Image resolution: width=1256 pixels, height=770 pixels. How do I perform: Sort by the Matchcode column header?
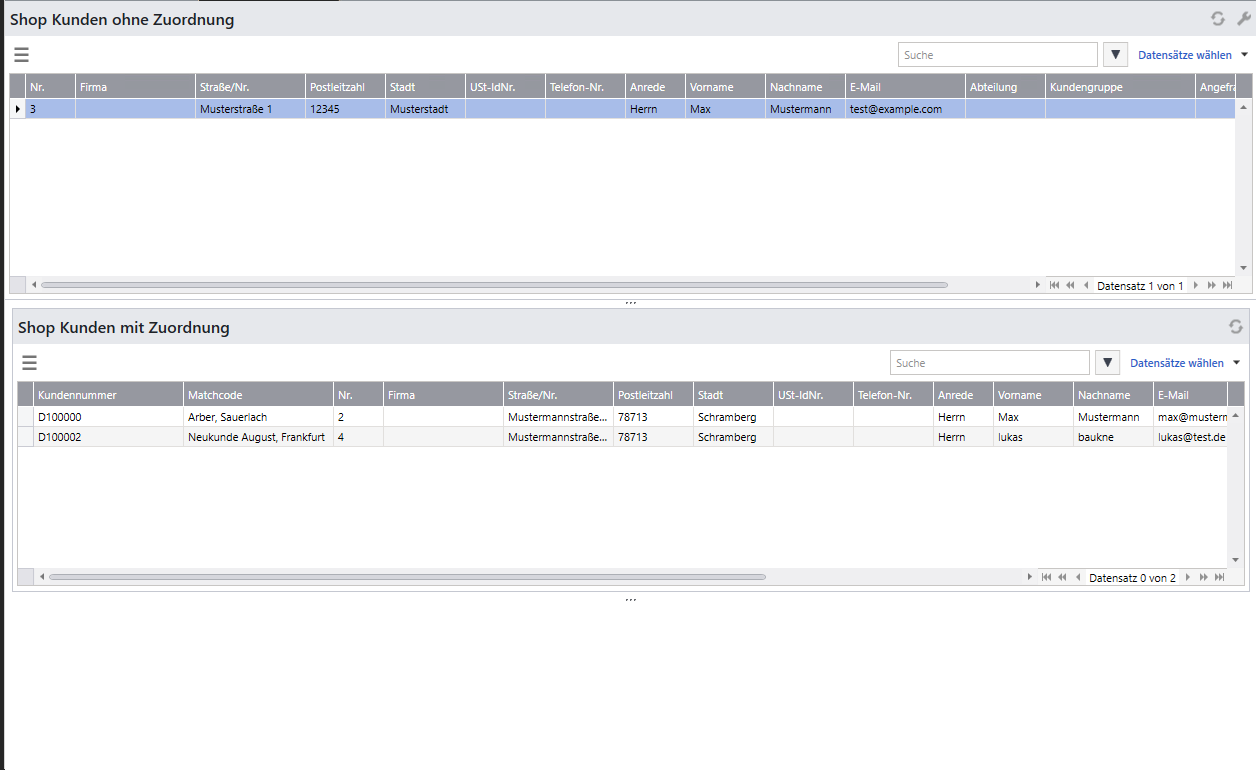click(x=257, y=395)
